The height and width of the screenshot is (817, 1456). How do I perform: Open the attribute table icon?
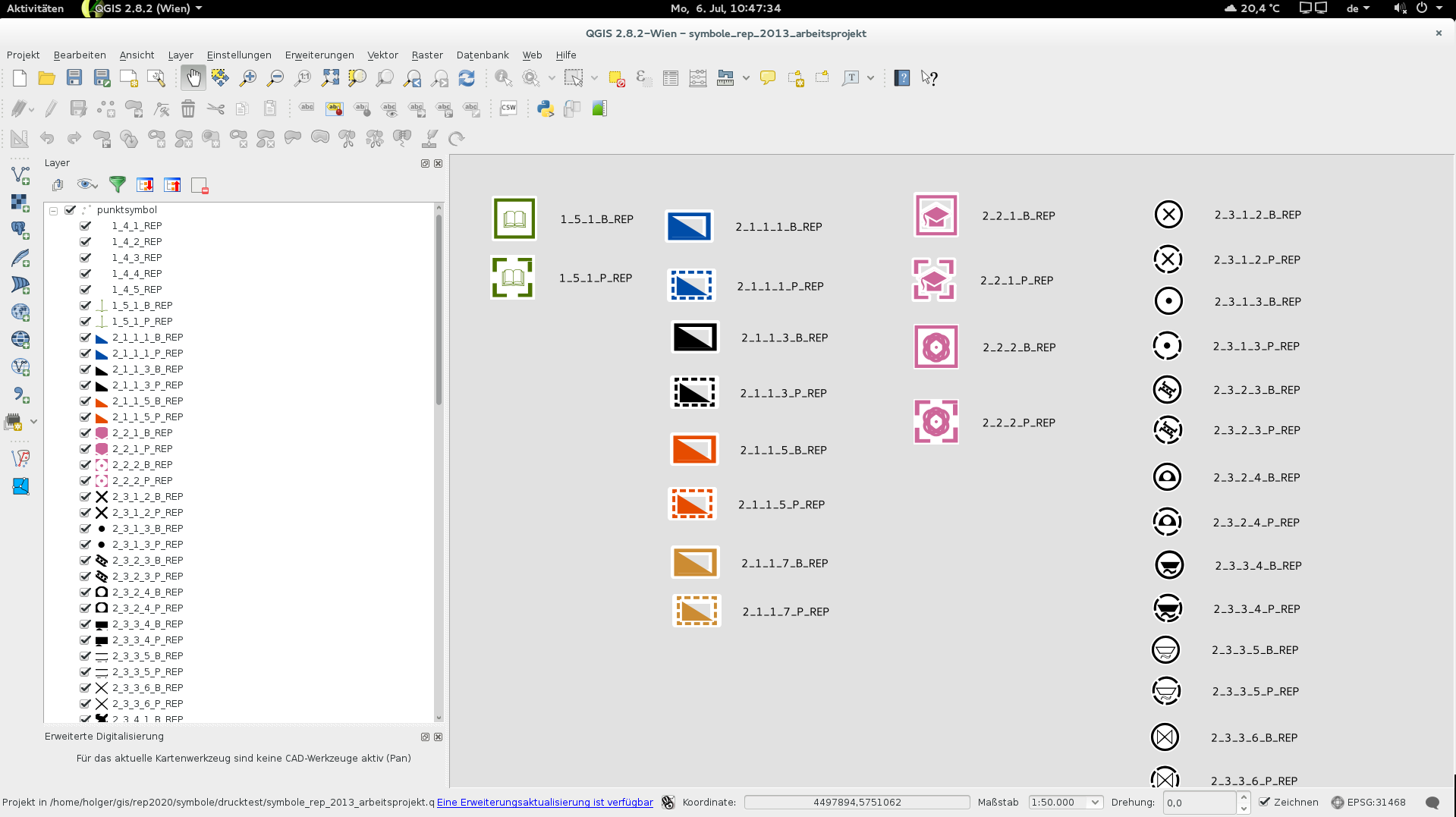pos(671,78)
